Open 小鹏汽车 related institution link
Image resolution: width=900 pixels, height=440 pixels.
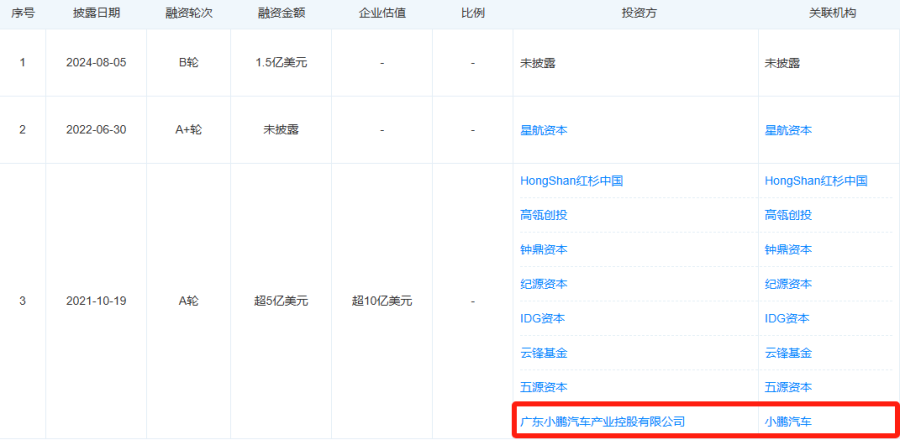coord(788,421)
